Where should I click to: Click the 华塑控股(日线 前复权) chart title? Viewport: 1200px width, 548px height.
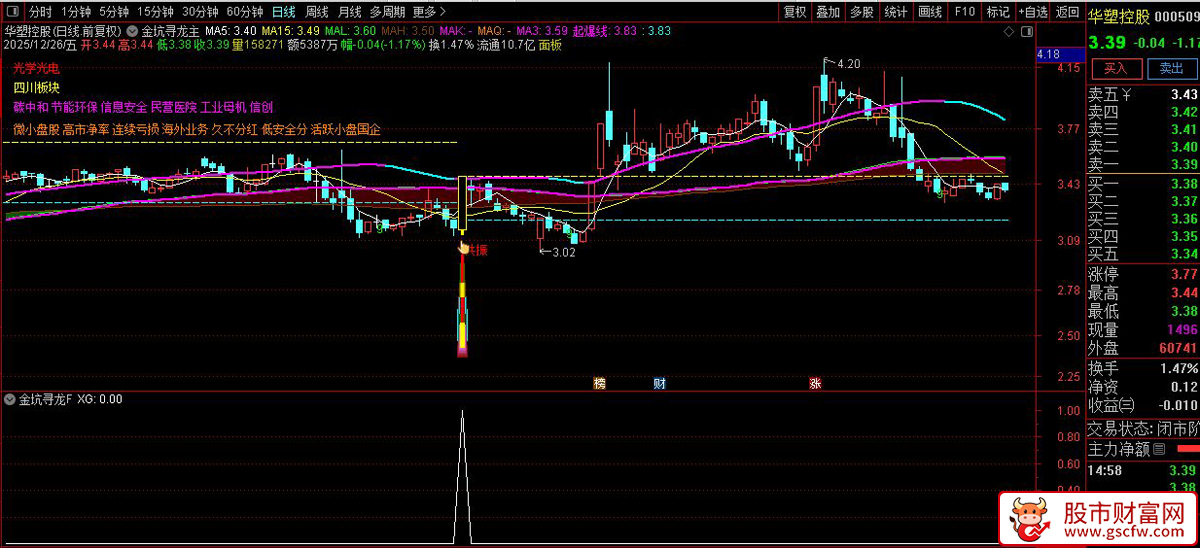tap(63, 32)
